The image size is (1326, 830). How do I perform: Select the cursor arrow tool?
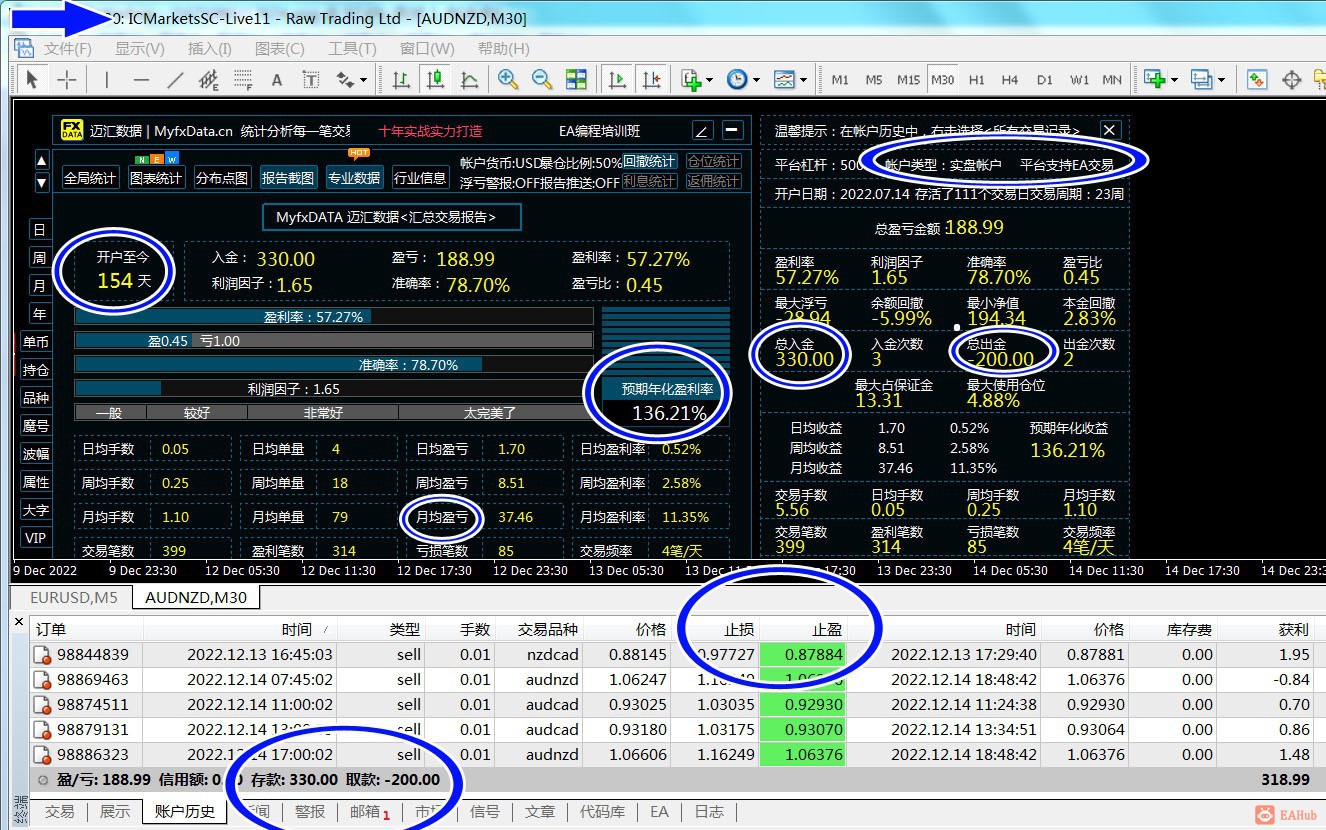[x=32, y=80]
